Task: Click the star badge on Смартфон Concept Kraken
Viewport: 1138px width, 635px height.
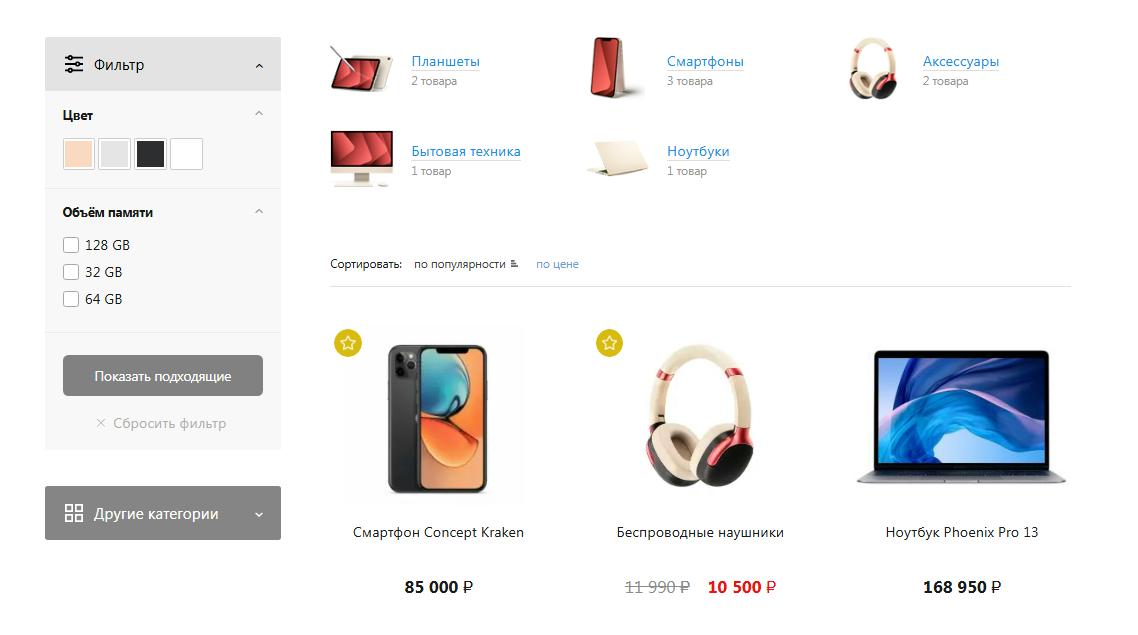Action: (x=348, y=343)
